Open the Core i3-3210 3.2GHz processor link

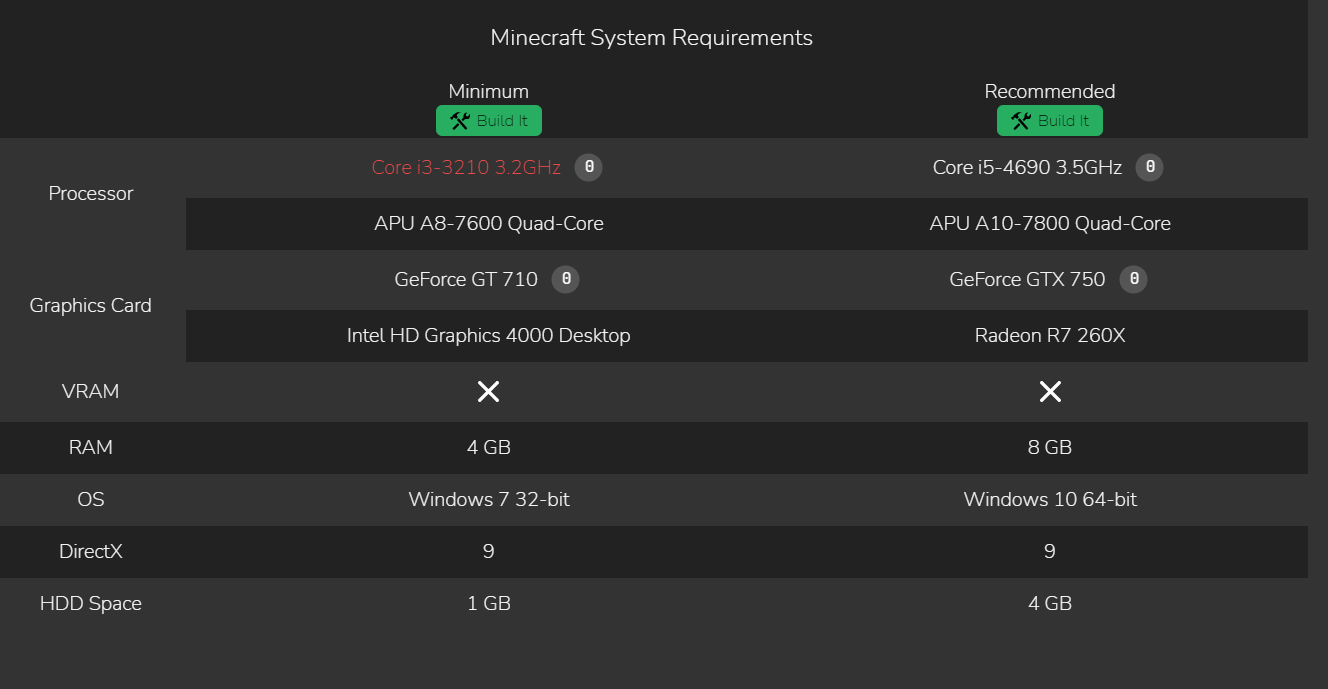(x=466, y=167)
